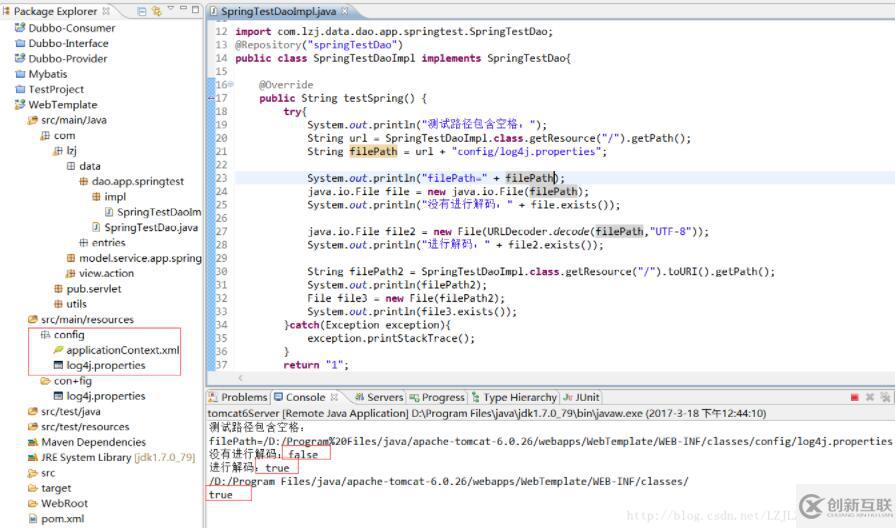Terminate the running console process

[x=853, y=397]
